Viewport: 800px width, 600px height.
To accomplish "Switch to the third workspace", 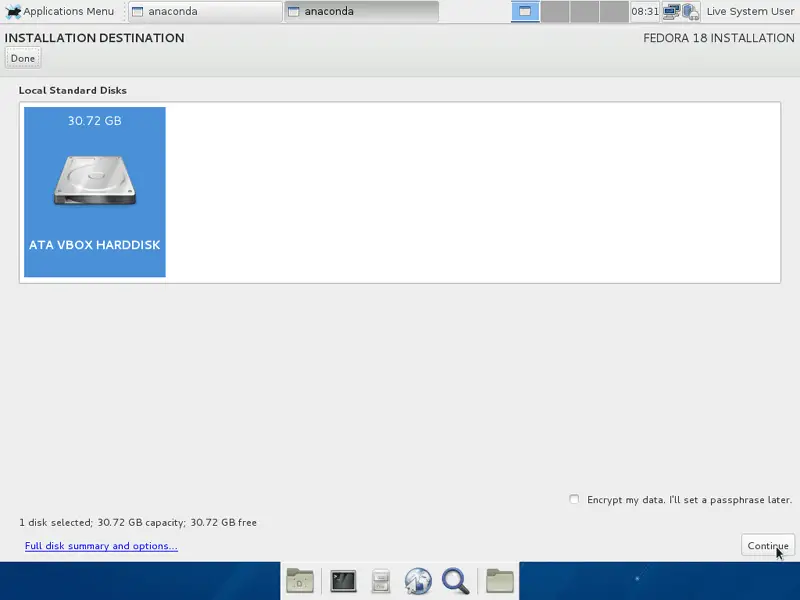I will pyautogui.click(x=584, y=11).
